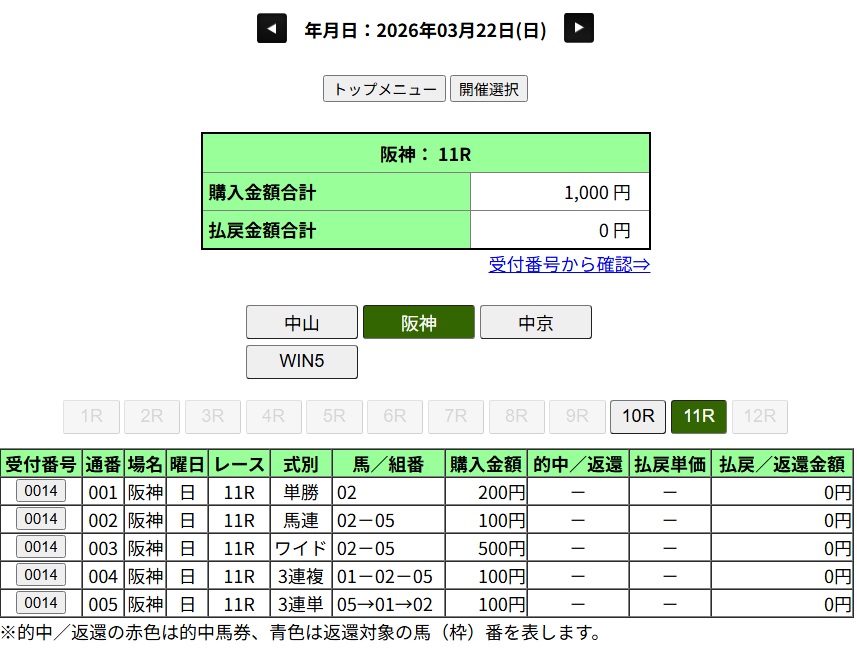Select the 中山 racecourse tab
This screenshot has height=656, width=857.
point(301,323)
